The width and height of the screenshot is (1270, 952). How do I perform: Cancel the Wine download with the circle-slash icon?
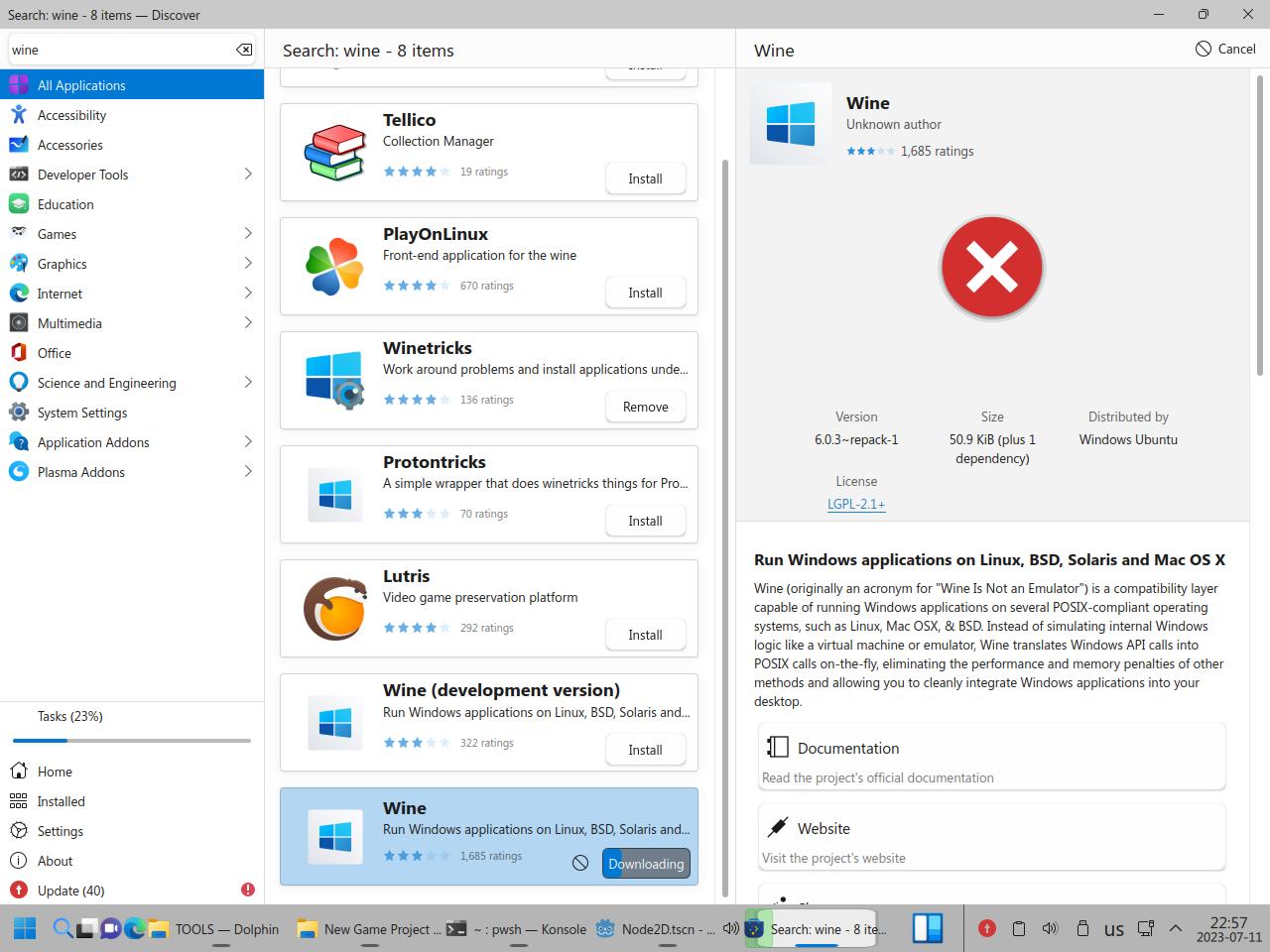point(580,863)
